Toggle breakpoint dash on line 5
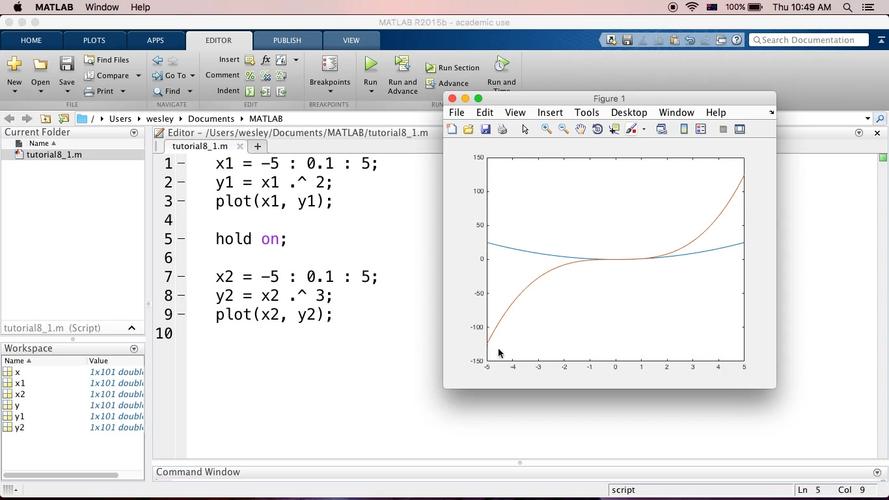 [181, 240]
